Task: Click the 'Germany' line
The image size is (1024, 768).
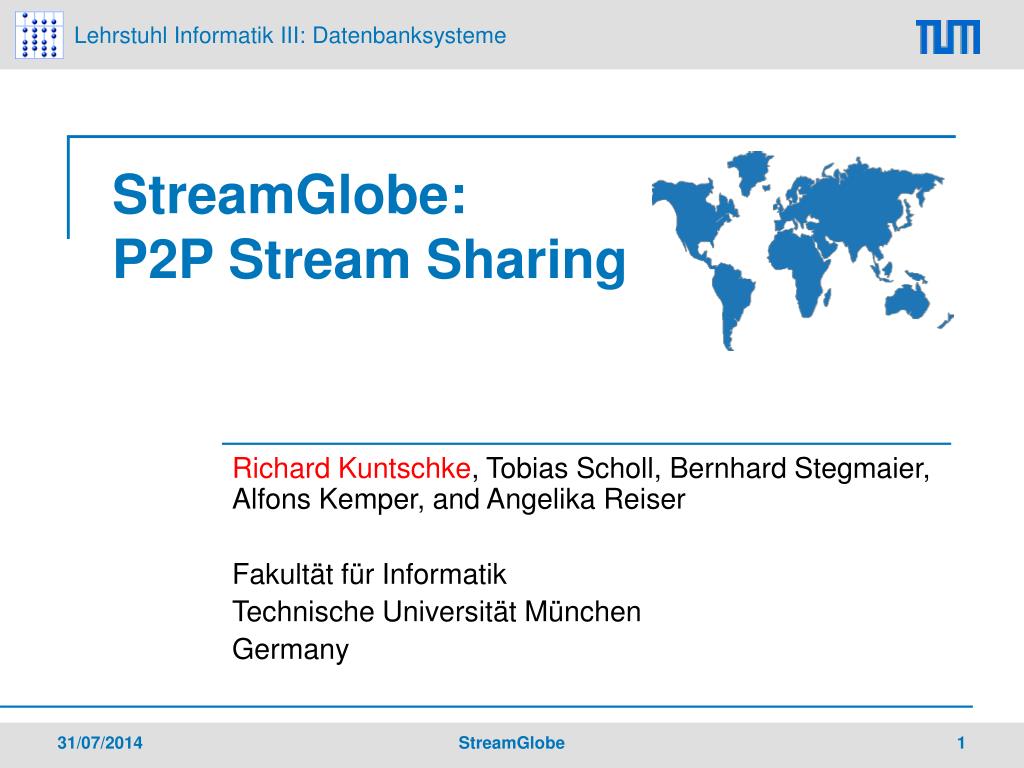Action: click(291, 650)
